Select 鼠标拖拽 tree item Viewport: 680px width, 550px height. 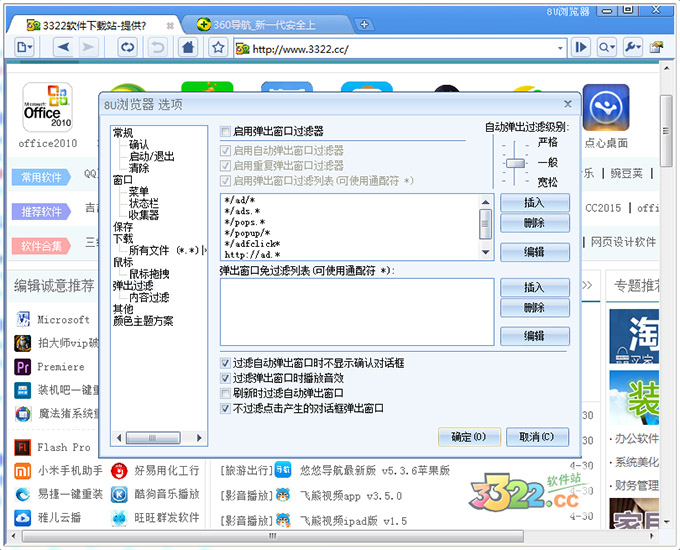click(149, 274)
